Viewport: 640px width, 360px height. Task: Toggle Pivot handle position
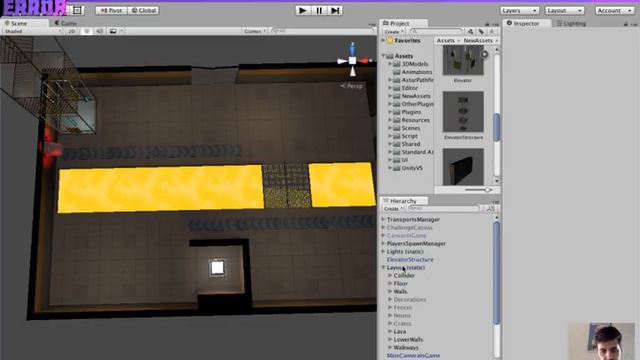(x=111, y=11)
